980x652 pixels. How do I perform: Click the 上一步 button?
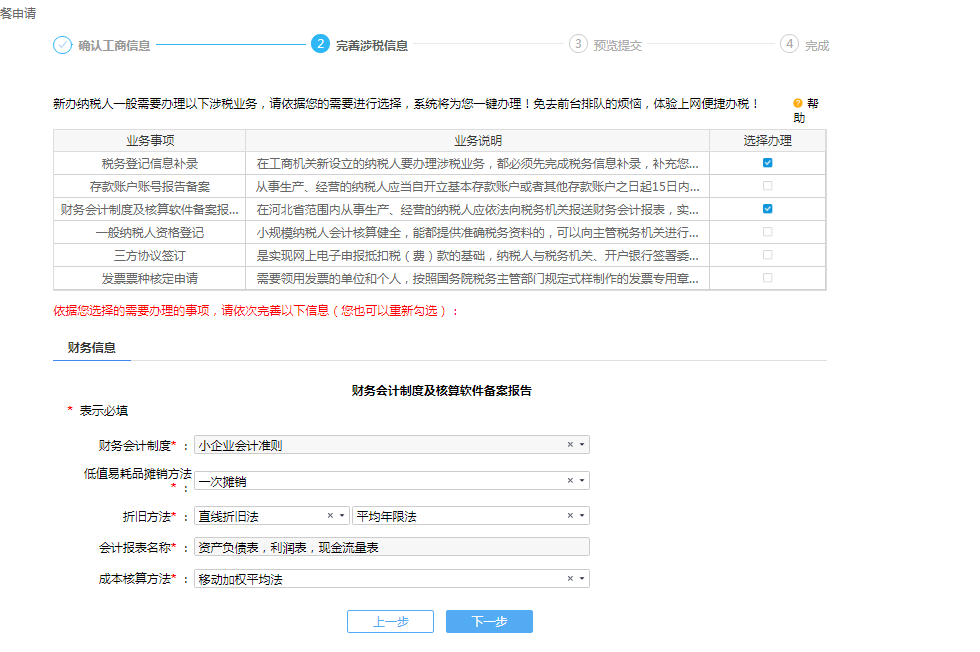tap(391, 621)
